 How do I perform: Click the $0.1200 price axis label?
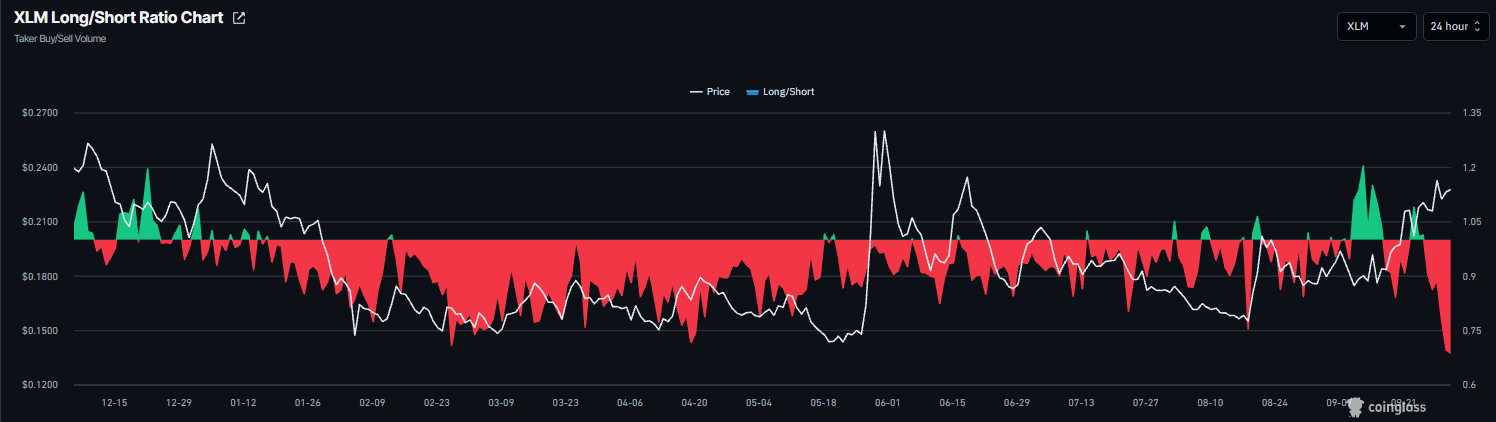40,385
